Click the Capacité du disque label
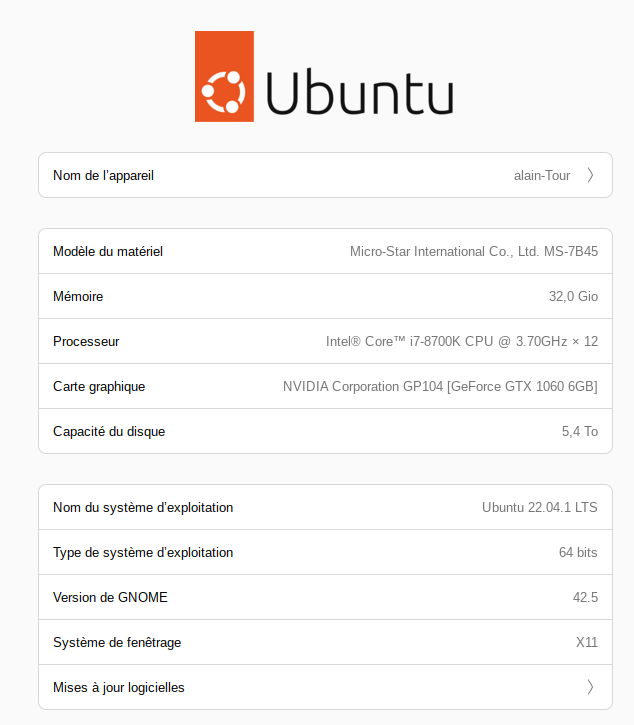The height and width of the screenshot is (725, 634). [x=109, y=431]
